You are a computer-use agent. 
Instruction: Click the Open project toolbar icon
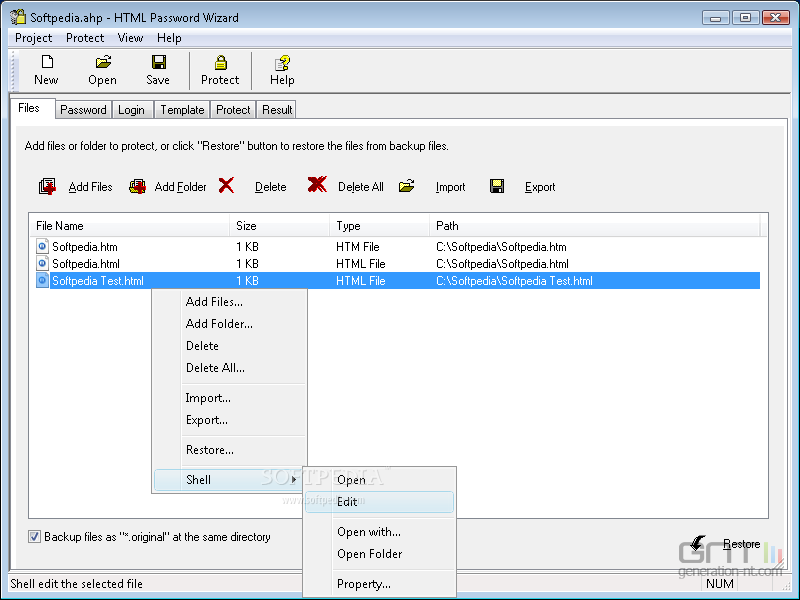(103, 62)
